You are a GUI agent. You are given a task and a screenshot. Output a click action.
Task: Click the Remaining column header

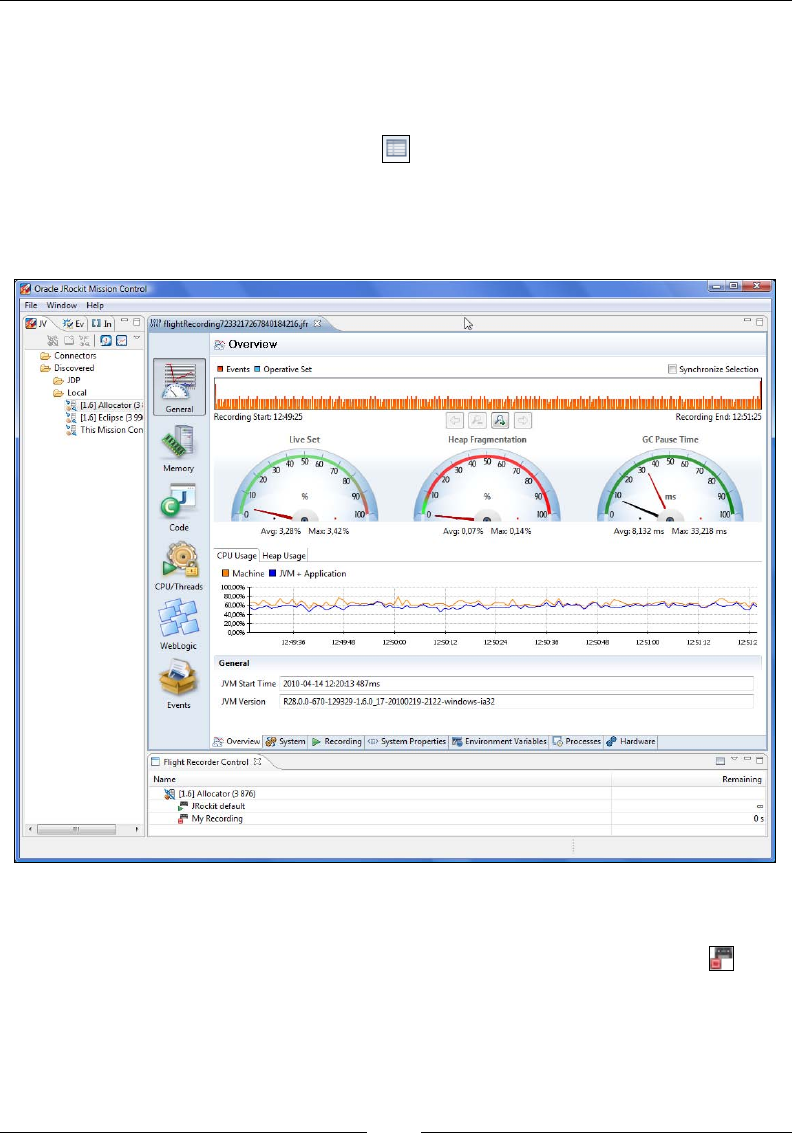pyautogui.click(x=689, y=779)
